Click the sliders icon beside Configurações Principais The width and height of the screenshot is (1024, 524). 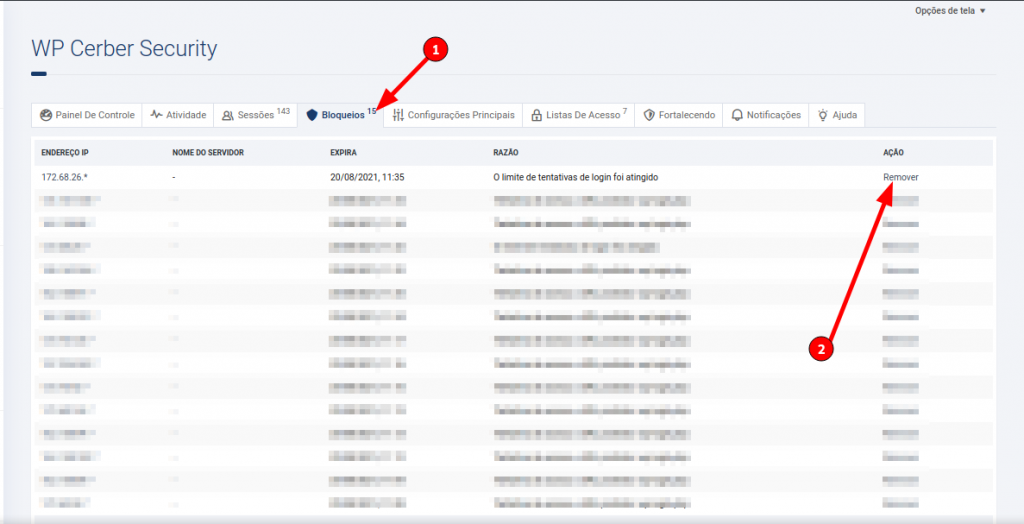398,116
